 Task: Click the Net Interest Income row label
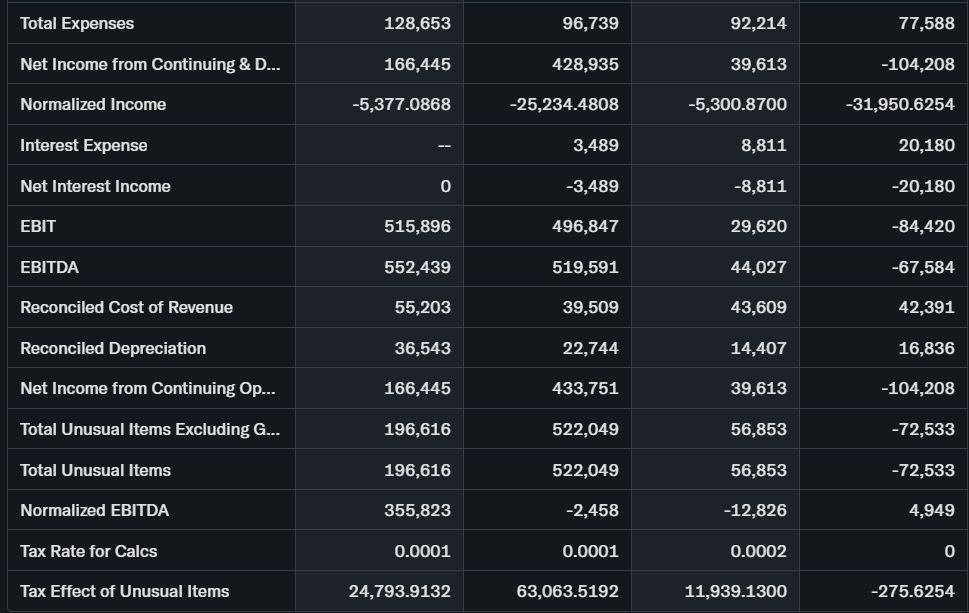[x=95, y=186]
